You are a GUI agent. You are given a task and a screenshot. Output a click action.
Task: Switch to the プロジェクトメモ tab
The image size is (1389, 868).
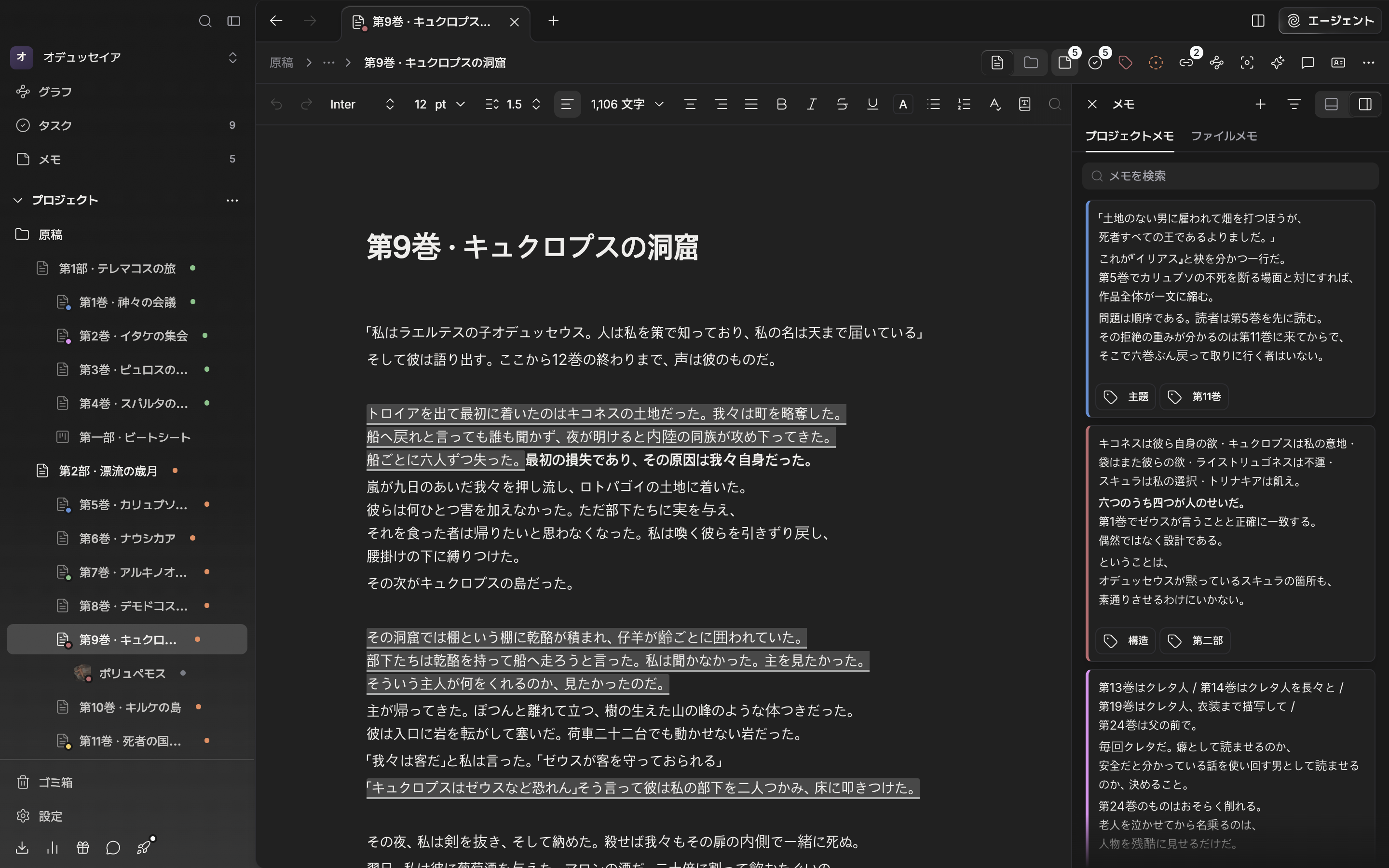pyautogui.click(x=1129, y=136)
